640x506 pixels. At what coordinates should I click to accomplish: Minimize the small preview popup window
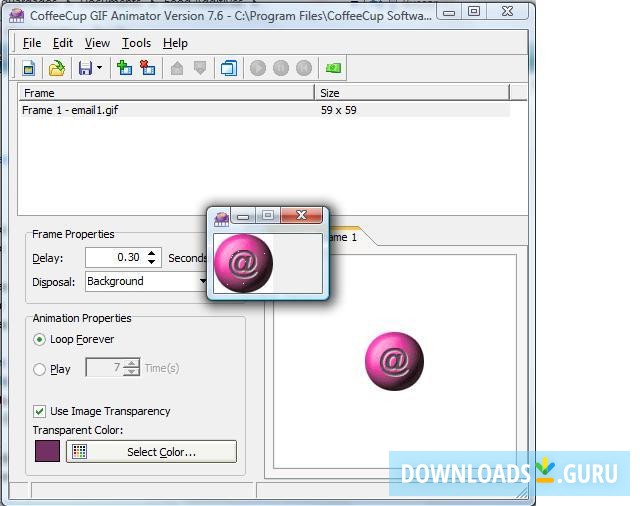[x=243, y=215]
